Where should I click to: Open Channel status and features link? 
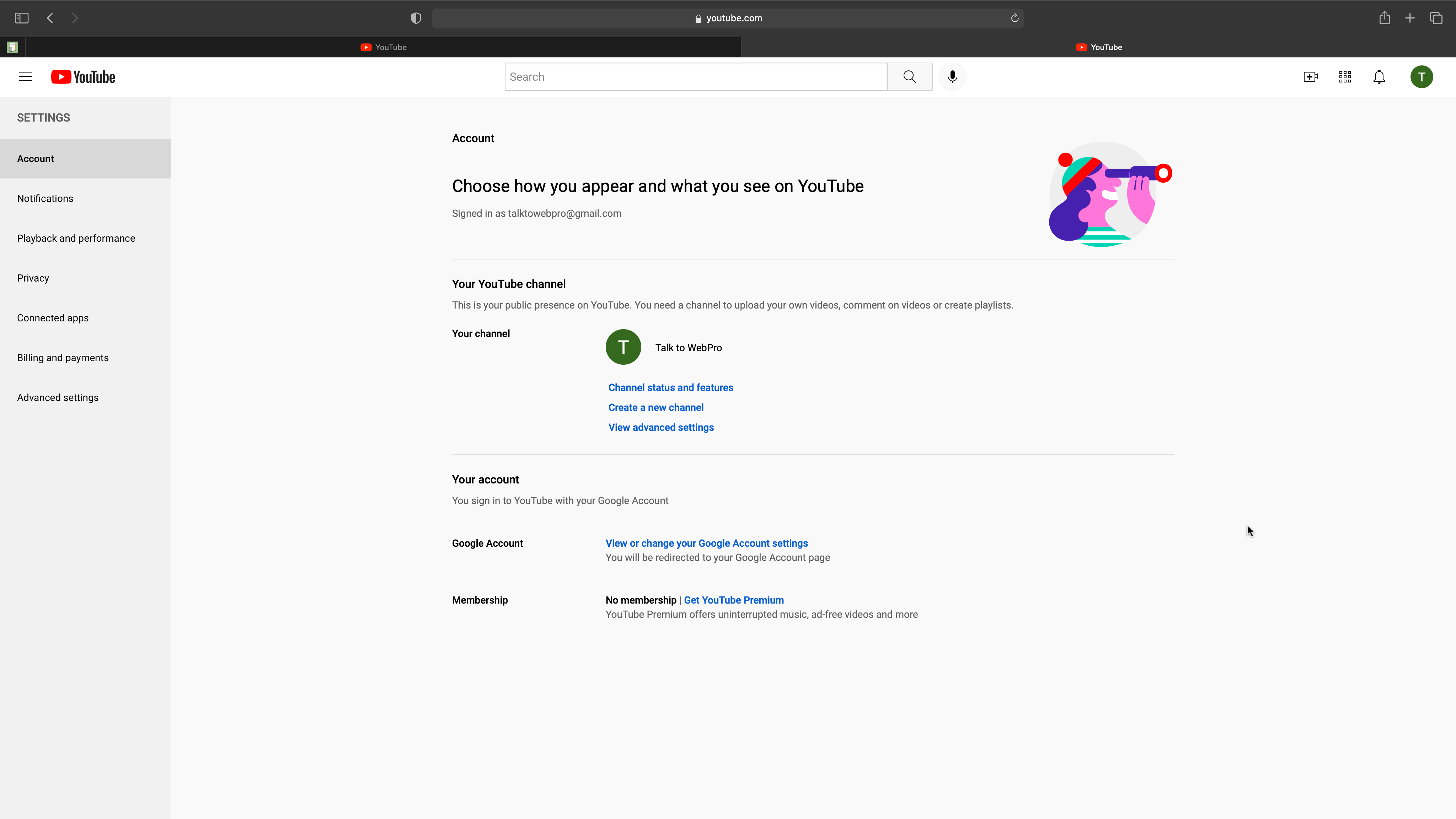coord(670,388)
